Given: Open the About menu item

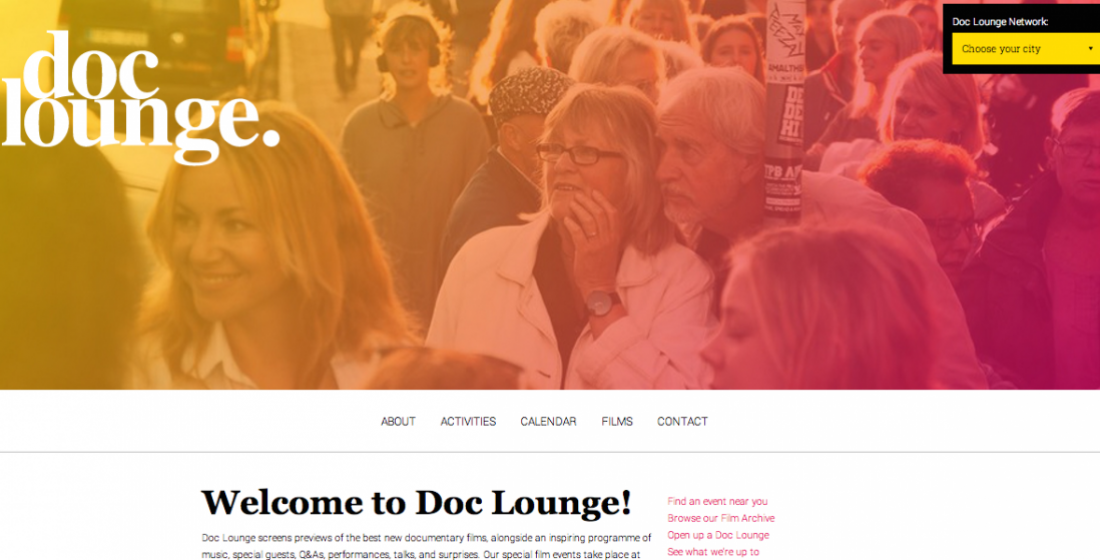Looking at the screenshot, I should coord(398,421).
